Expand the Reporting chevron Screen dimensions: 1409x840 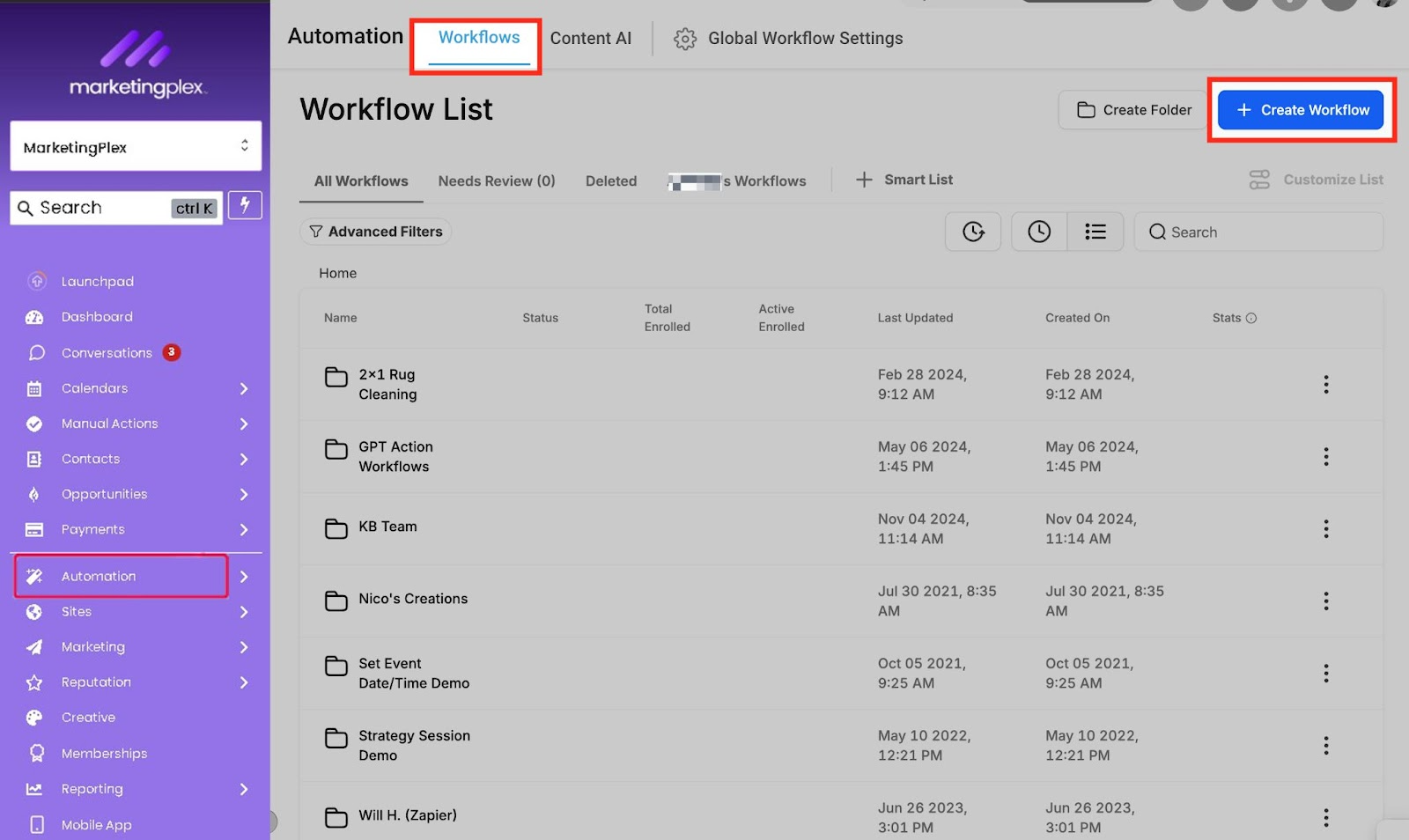pos(244,789)
